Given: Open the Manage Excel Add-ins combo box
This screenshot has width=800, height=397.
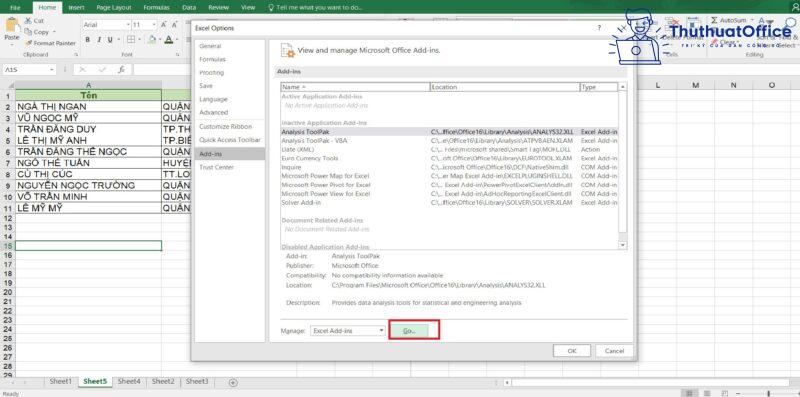Looking at the screenshot, I should [x=347, y=331].
